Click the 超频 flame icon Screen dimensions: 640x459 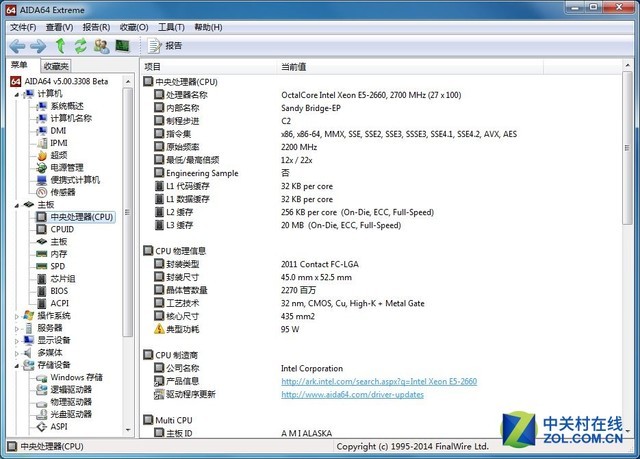click(x=42, y=155)
